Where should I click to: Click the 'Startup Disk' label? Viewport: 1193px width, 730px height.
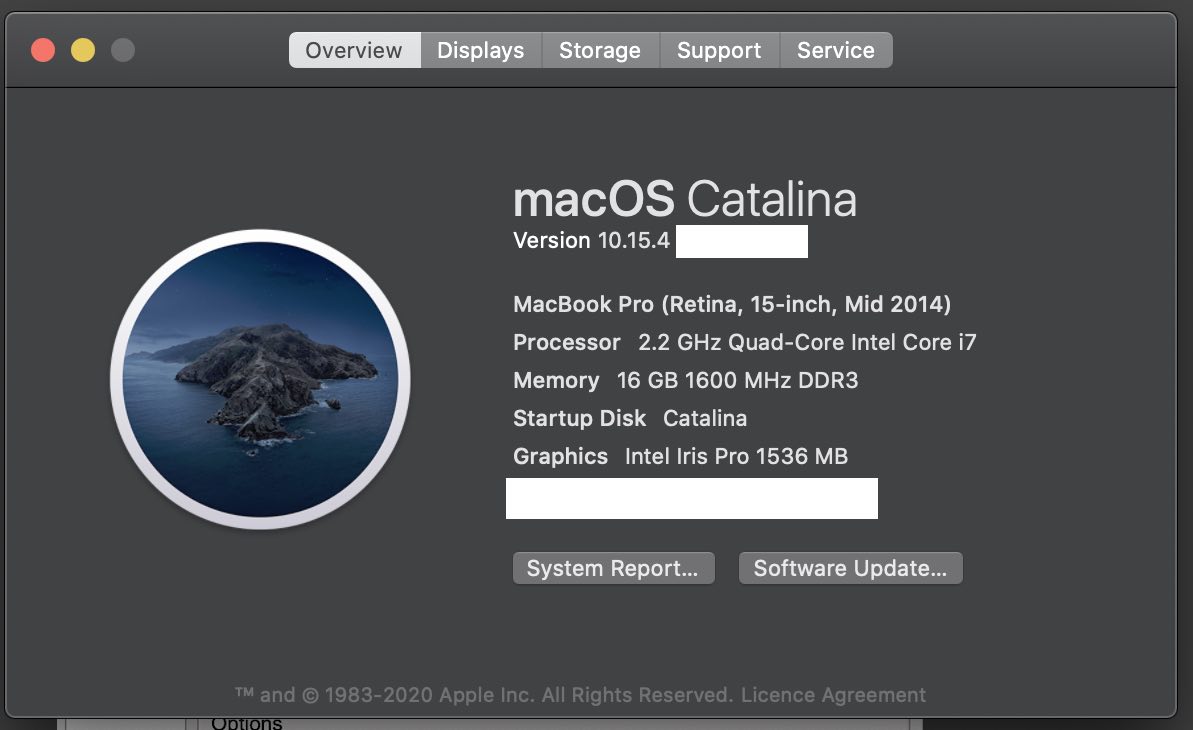click(580, 419)
